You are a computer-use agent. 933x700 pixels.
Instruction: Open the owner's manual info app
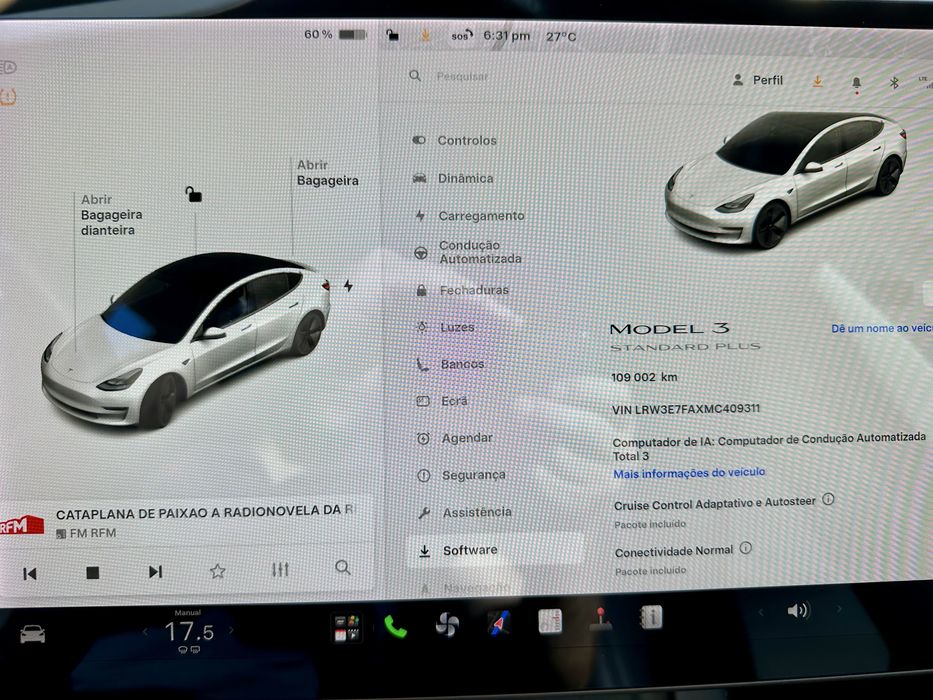click(x=651, y=617)
